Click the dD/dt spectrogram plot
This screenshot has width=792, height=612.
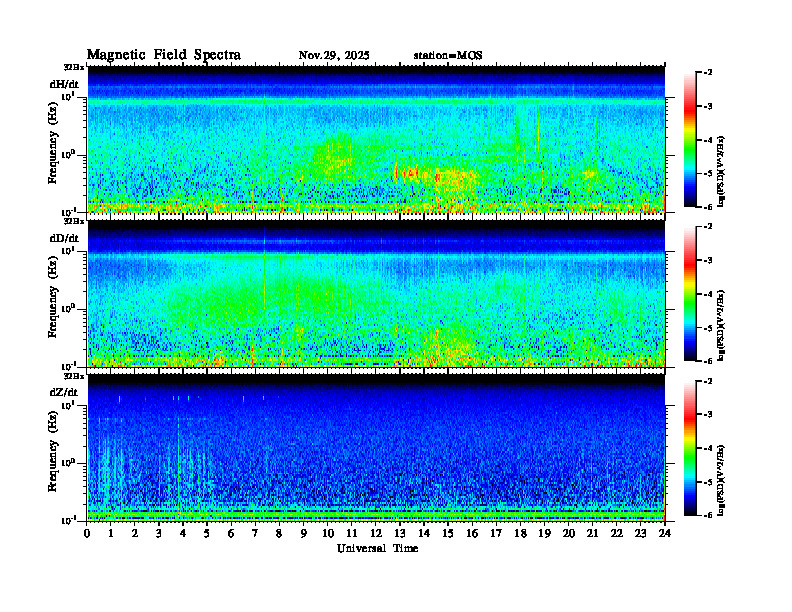coord(376,293)
